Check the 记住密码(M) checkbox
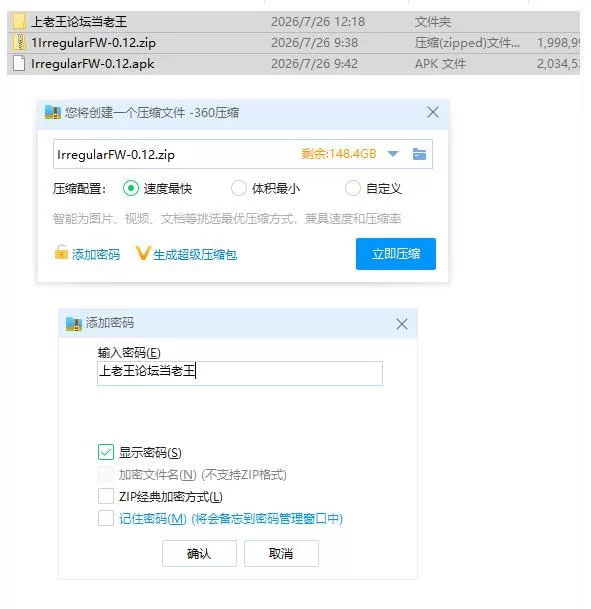Viewport: 591px width, 609px height. click(x=106, y=518)
